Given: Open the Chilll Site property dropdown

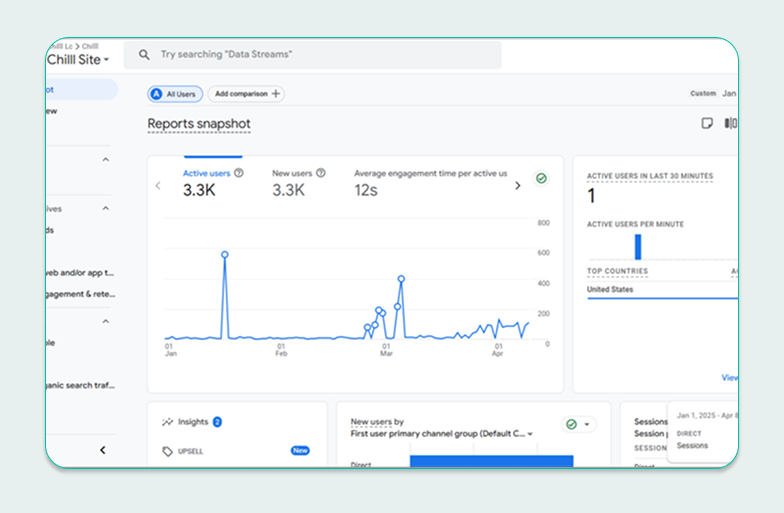Looking at the screenshot, I should click(x=79, y=60).
